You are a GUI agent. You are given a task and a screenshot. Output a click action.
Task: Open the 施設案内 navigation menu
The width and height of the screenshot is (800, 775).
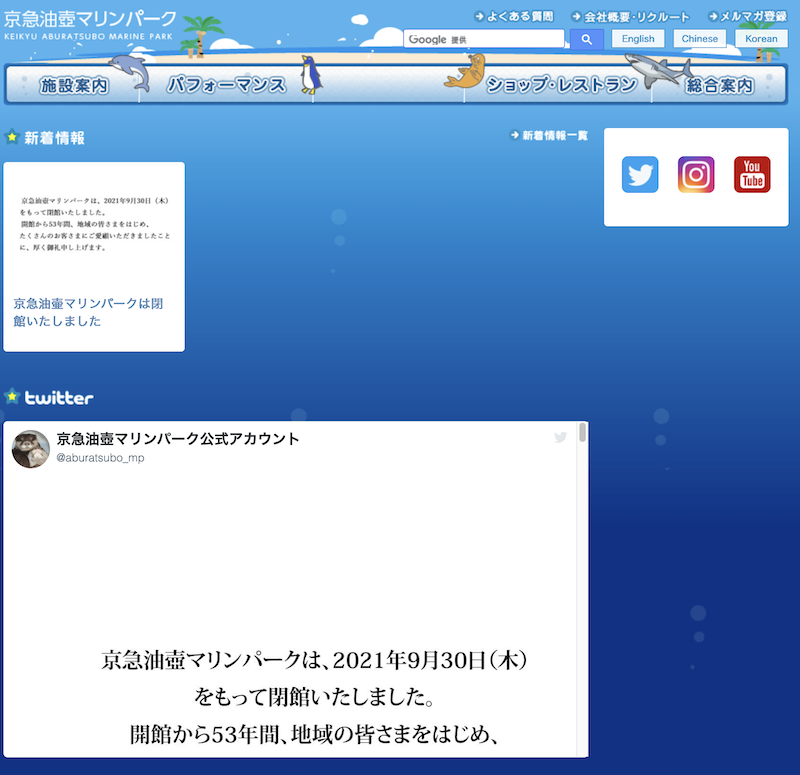74,85
